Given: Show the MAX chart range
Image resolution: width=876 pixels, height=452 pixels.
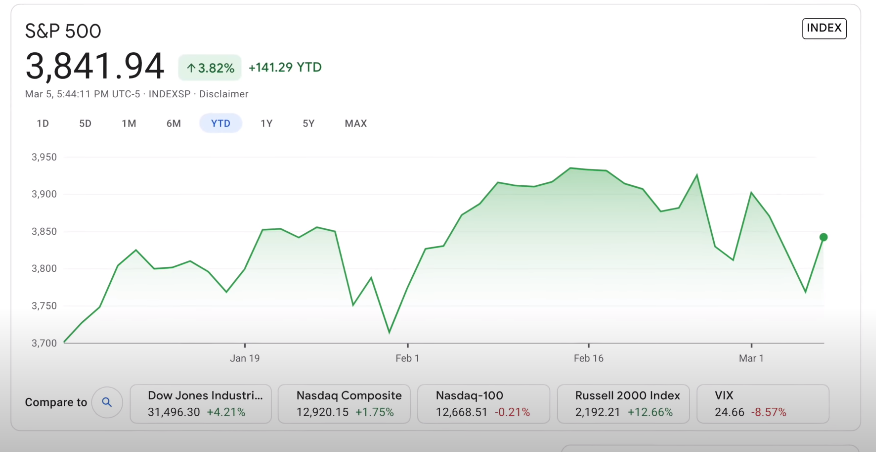Looking at the screenshot, I should [356, 124].
